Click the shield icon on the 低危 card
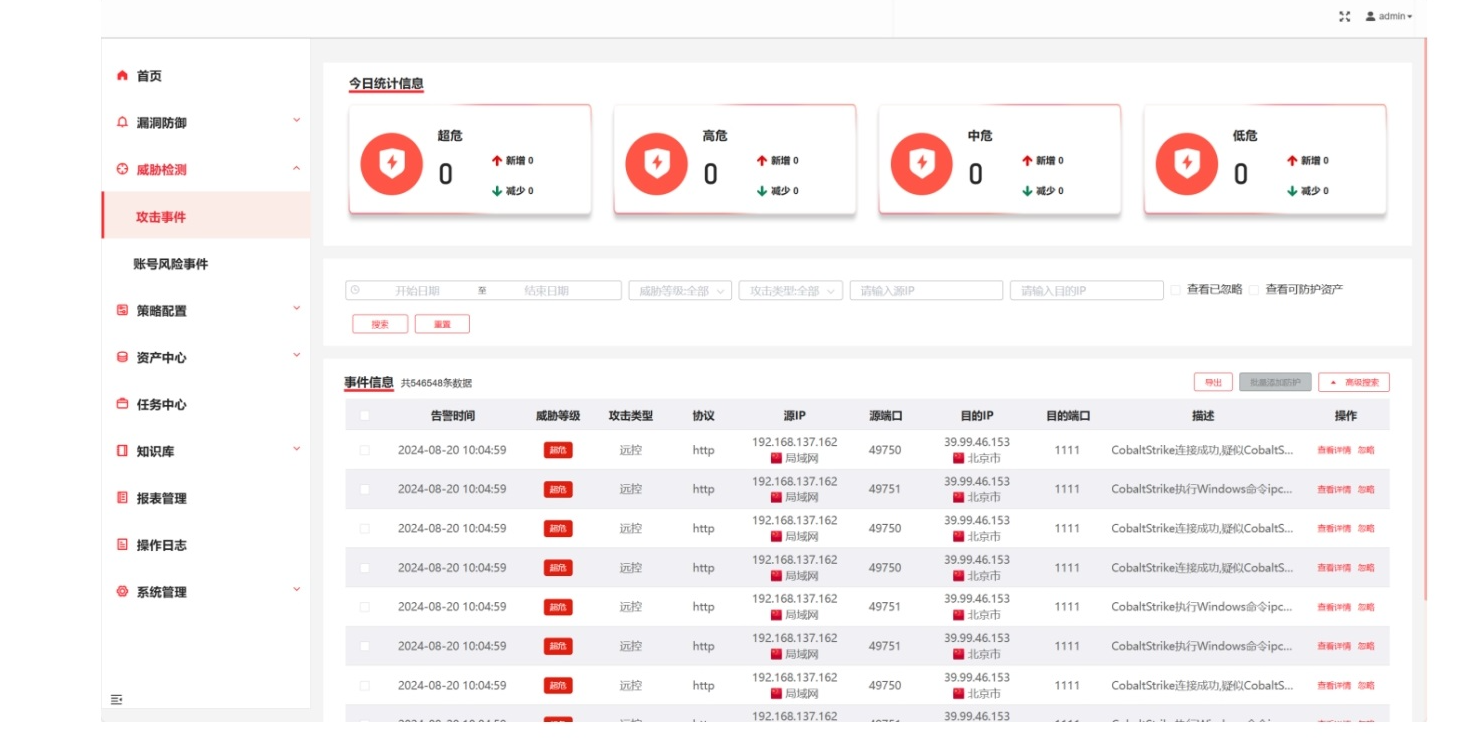 (x=1187, y=163)
